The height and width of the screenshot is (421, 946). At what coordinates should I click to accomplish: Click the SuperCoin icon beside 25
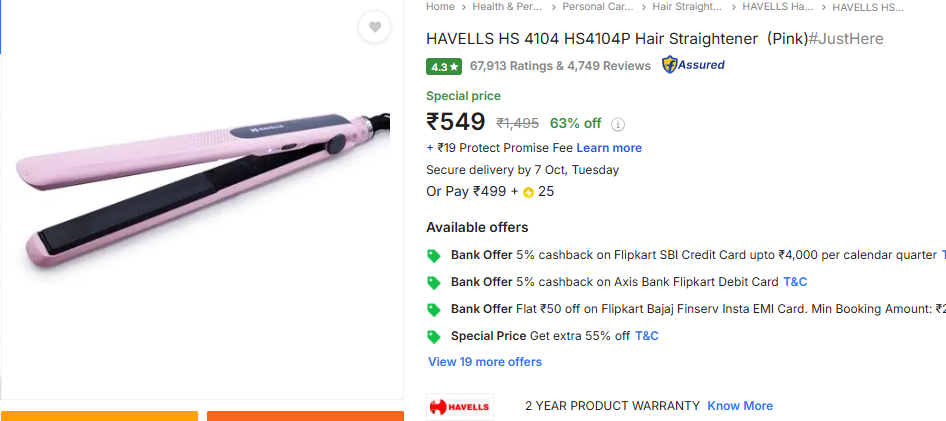tap(529, 192)
